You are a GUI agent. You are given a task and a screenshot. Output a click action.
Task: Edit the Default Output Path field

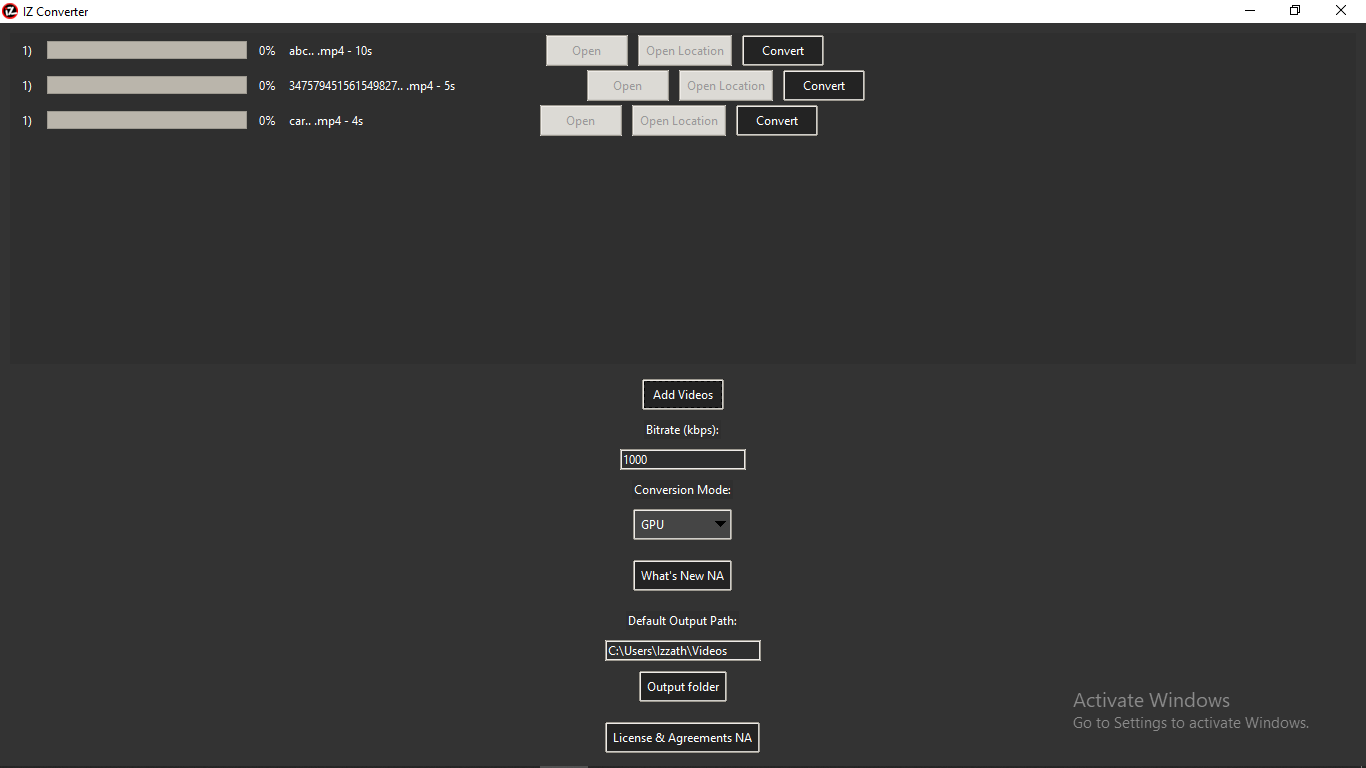pyautogui.click(x=682, y=650)
